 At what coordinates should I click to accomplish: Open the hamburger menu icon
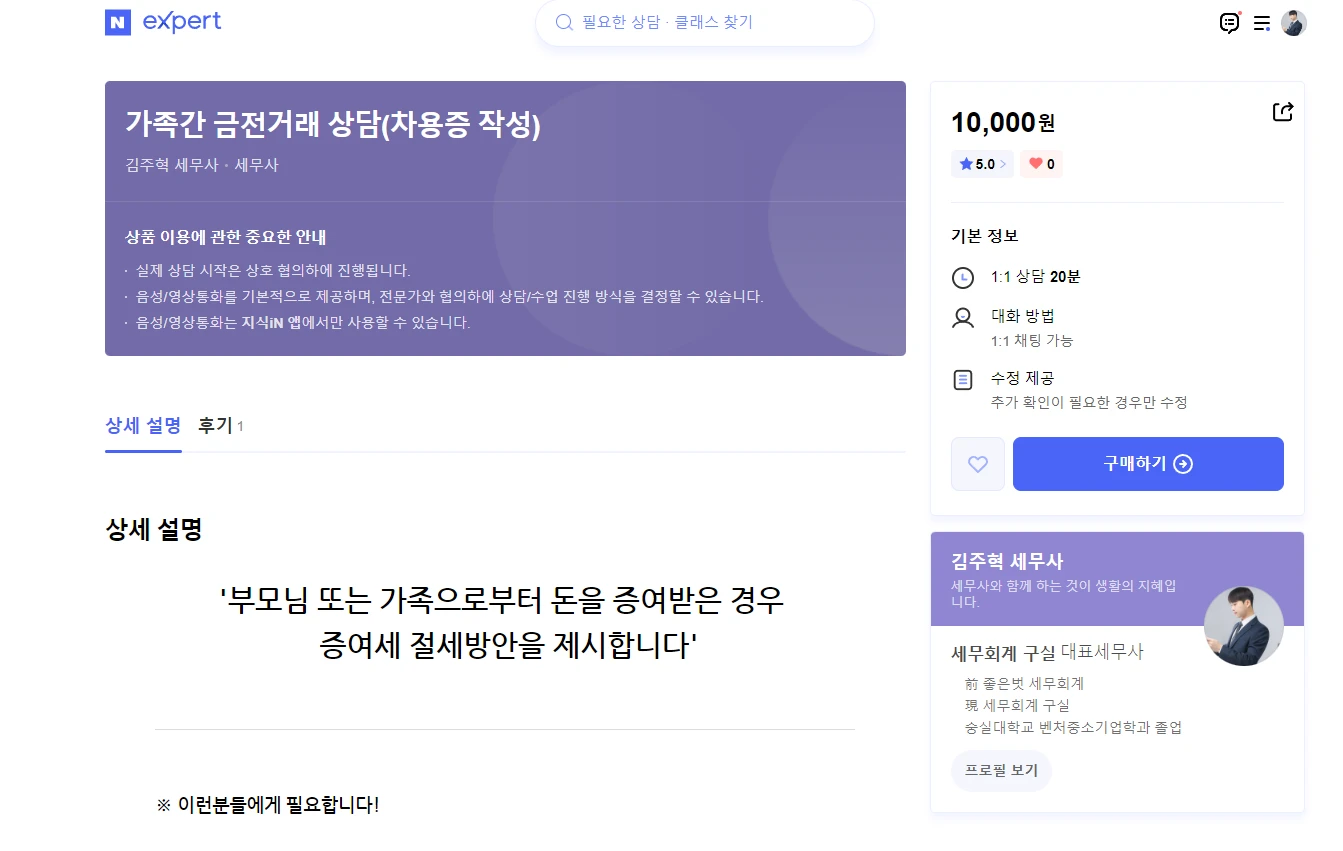pyautogui.click(x=1261, y=22)
